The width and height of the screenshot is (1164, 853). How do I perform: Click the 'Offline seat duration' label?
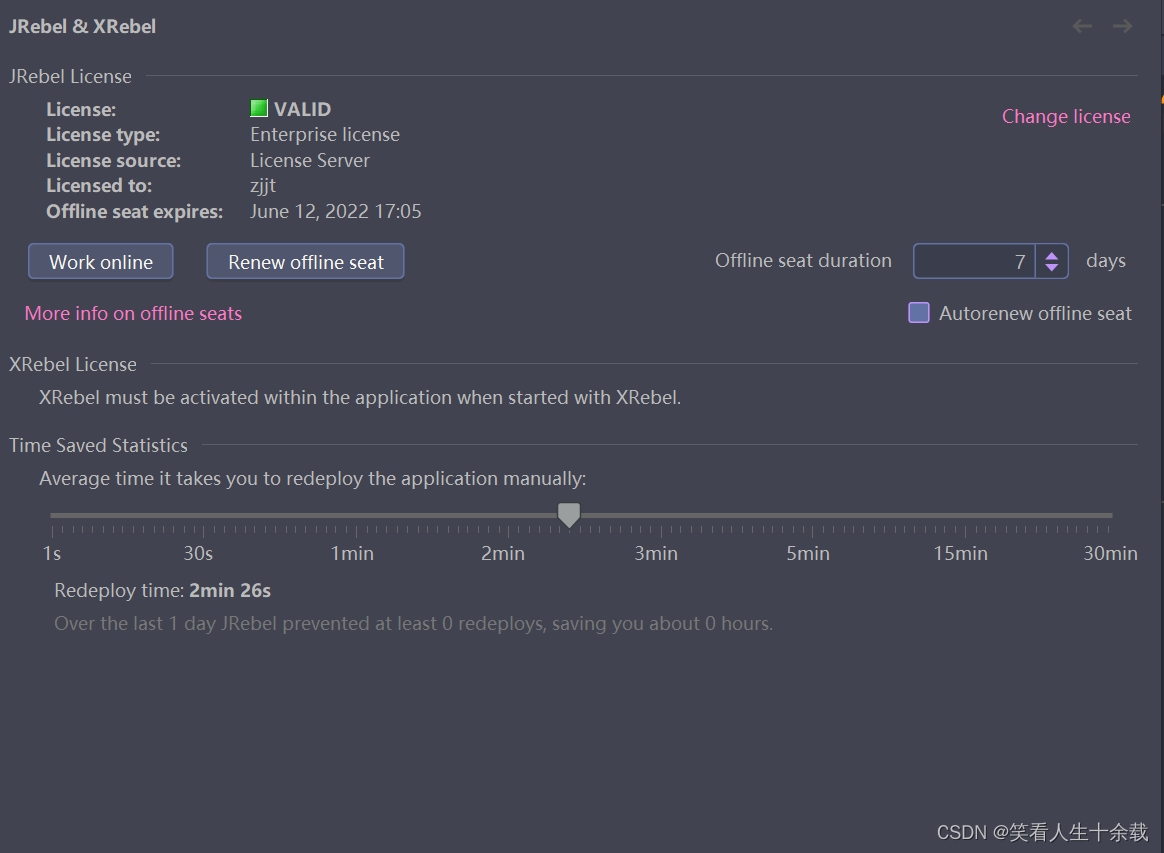[803, 261]
